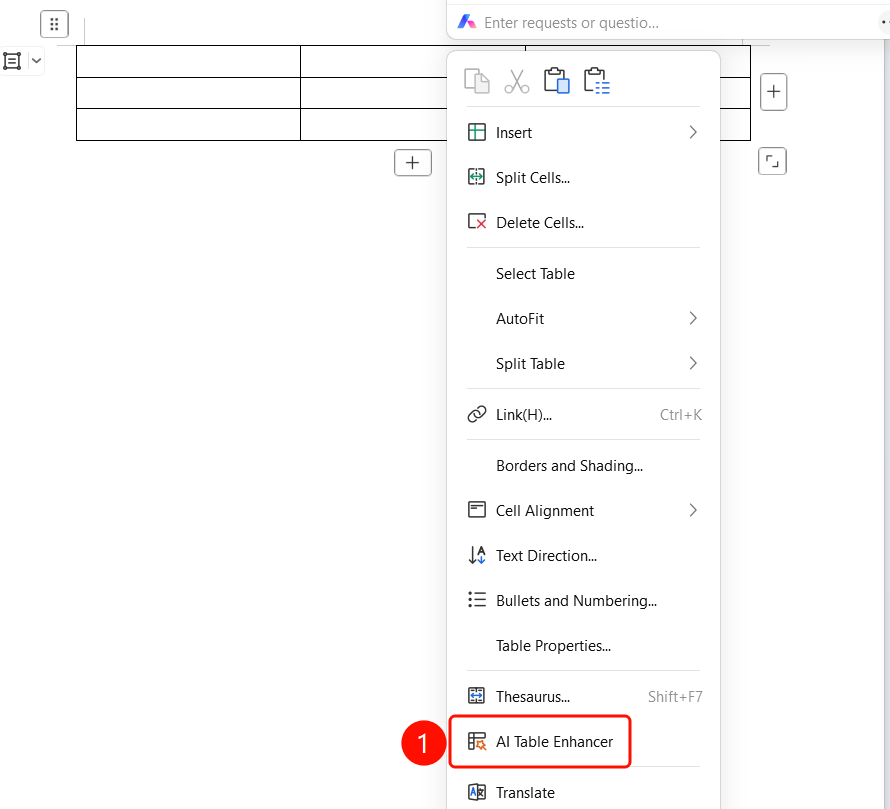Screen dimensions: 890x809
Task: Click the first cell of the table
Action: pos(188,61)
